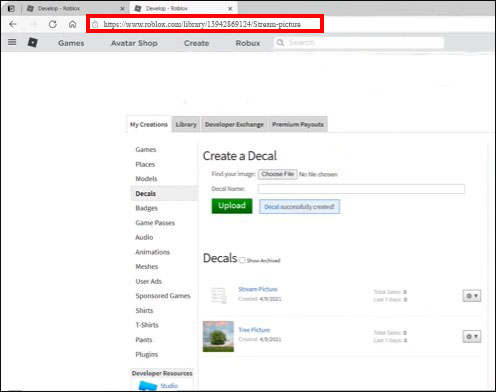Click the Choose File button
Image resolution: width=496 pixels, height=392 pixels.
click(278, 174)
